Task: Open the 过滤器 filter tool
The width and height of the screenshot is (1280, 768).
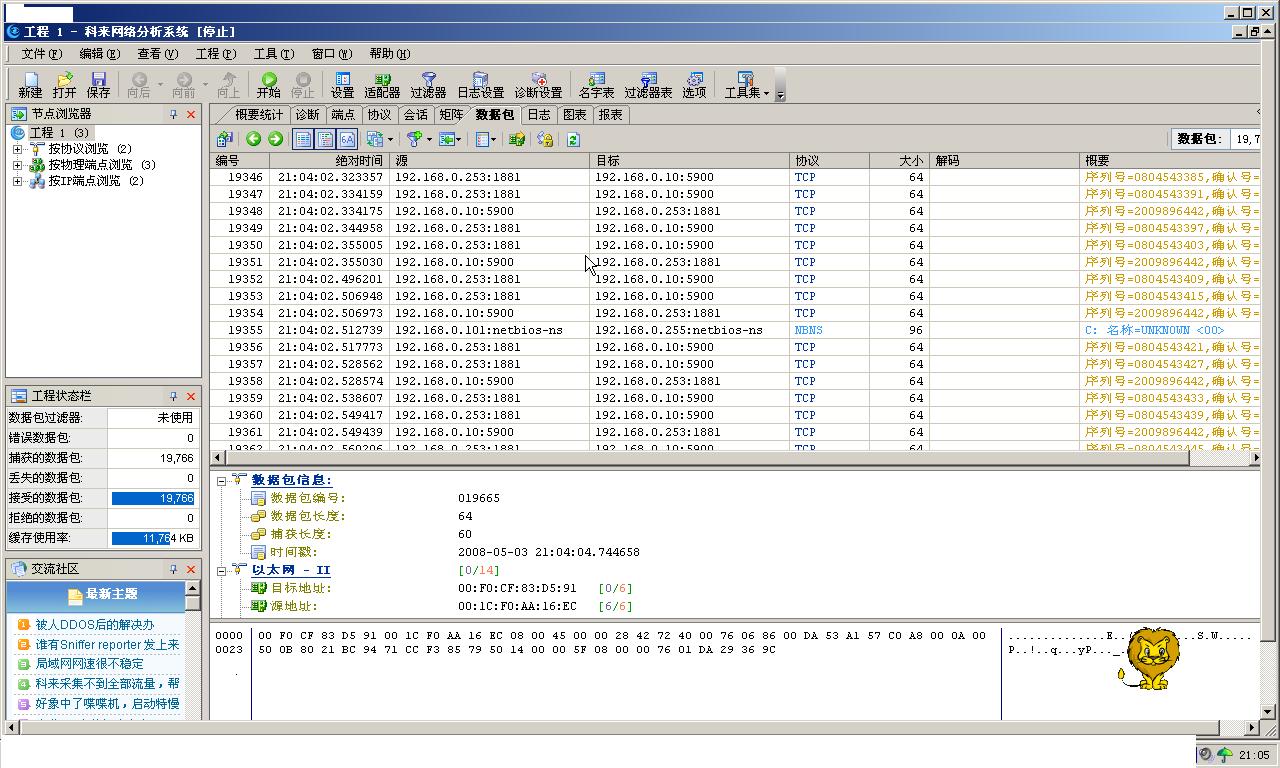Action: point(428,84)
